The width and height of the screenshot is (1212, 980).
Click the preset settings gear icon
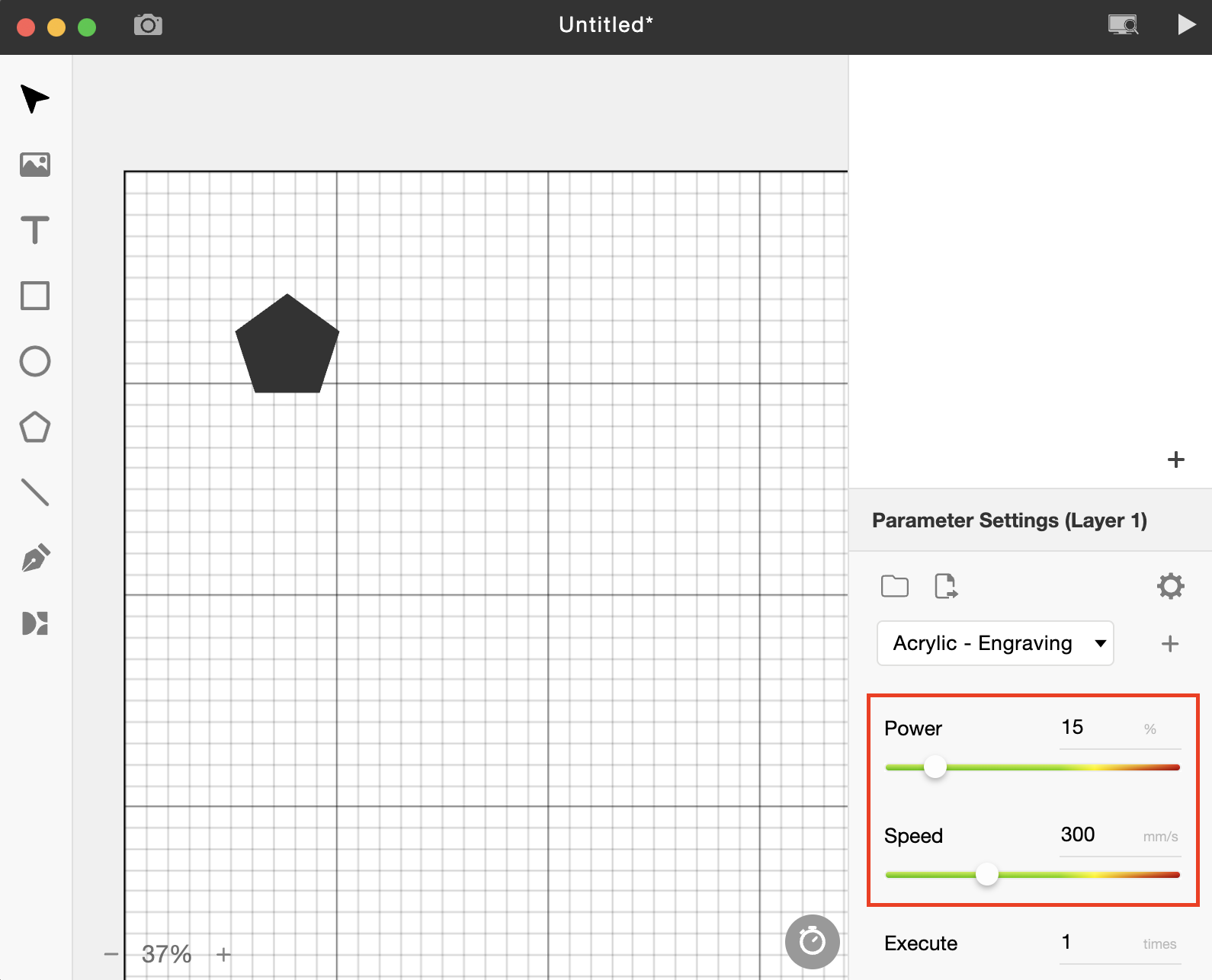1170,586
